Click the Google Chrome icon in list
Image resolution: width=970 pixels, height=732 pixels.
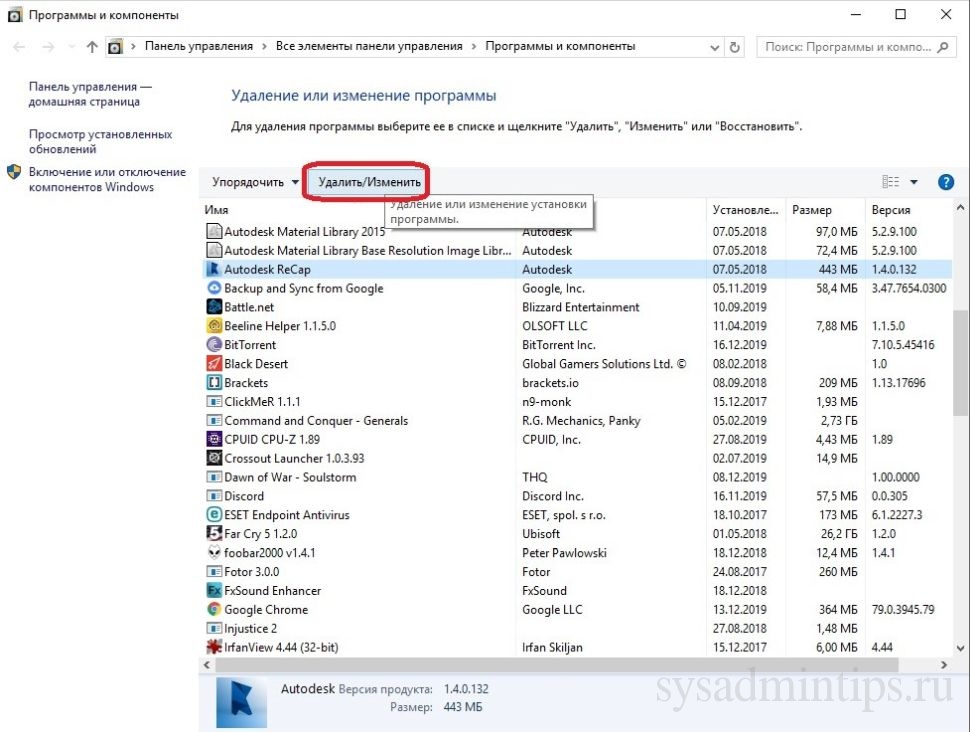point(214,610)
